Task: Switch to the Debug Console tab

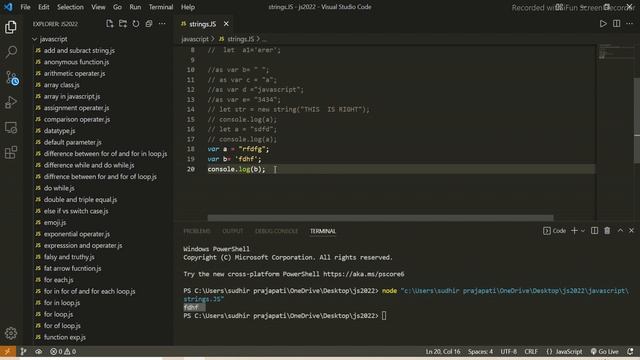Action: (x=276, y=231)
